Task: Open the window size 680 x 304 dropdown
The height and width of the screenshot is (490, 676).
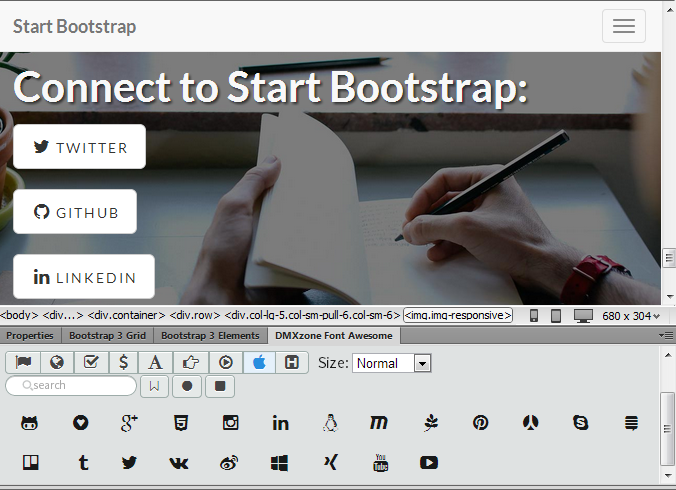Action: (631, 316)
